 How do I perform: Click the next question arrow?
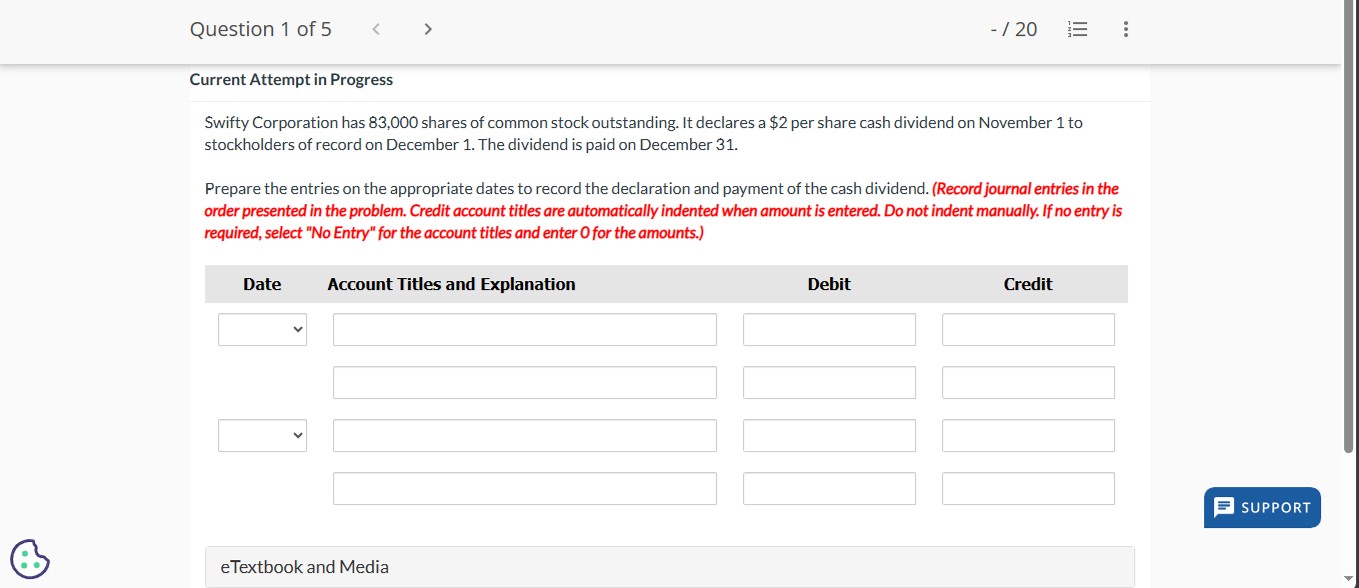pyautogui.click(x=427, y=29)
